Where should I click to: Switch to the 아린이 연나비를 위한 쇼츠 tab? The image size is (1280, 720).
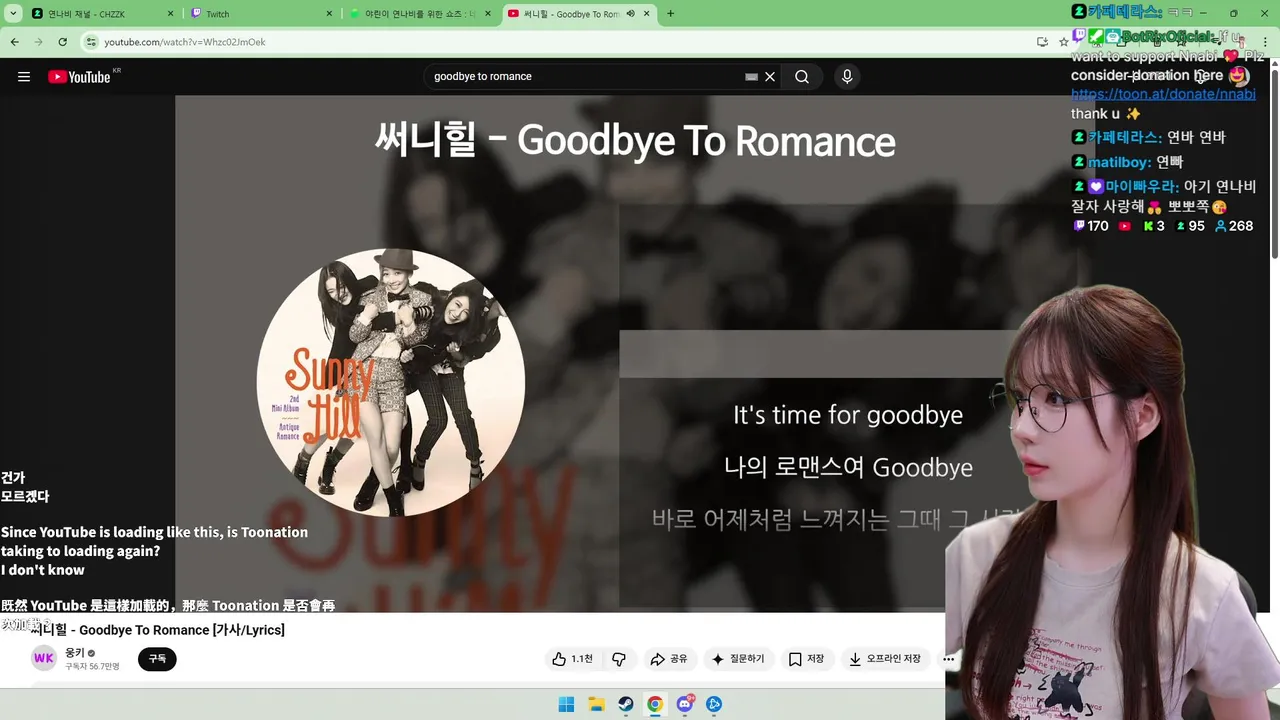[420, 14]
